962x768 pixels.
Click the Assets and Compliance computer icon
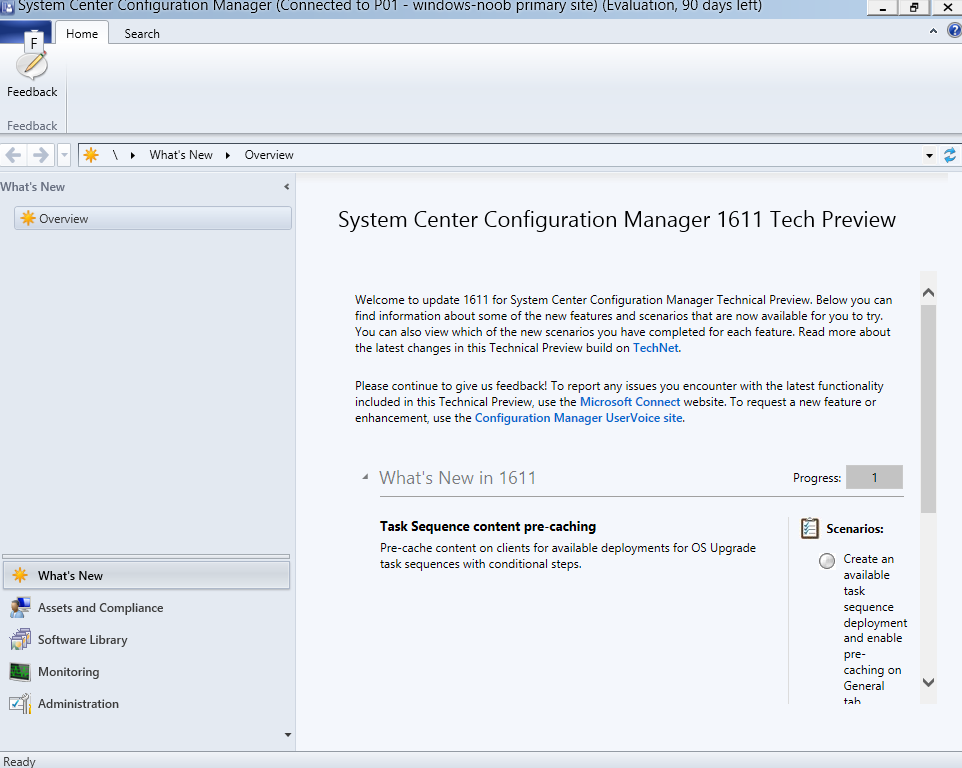tap(20, 608)
